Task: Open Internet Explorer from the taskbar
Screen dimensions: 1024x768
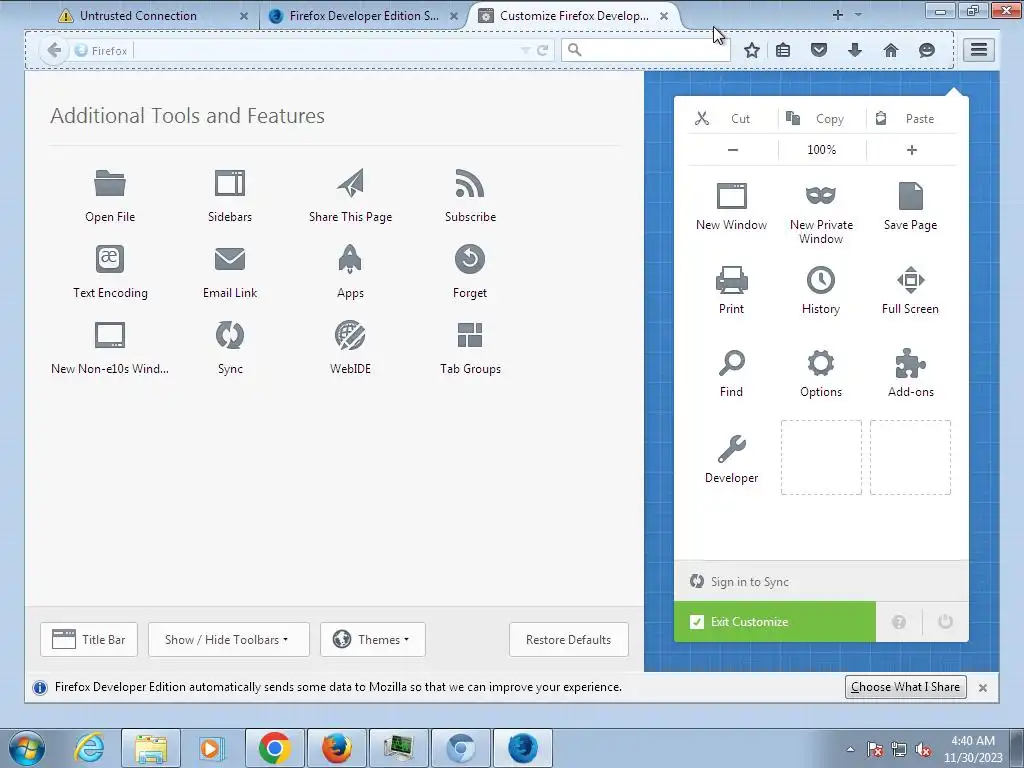Action: (89, 748)
